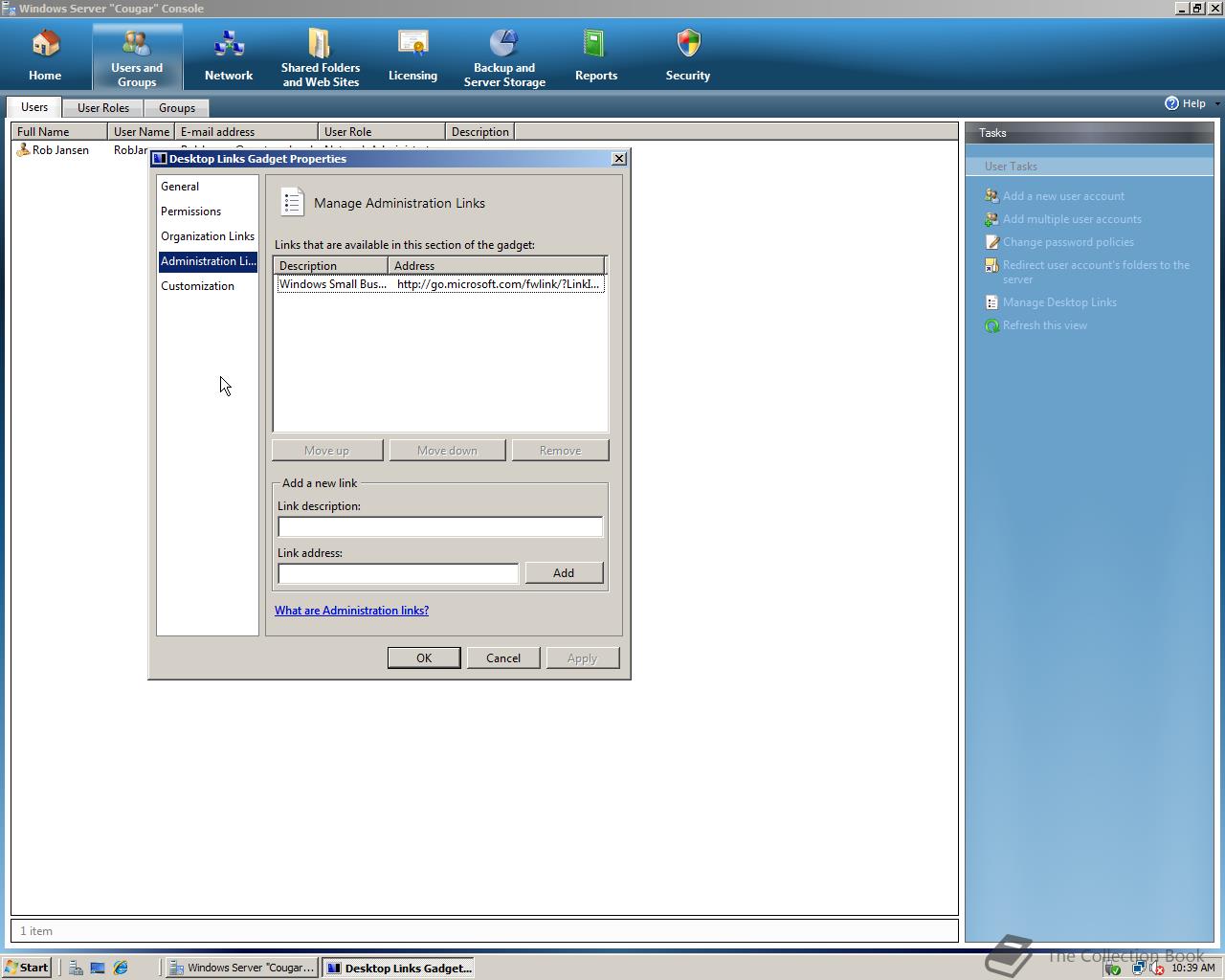Open 'What are Administration links?' help link

351,611
